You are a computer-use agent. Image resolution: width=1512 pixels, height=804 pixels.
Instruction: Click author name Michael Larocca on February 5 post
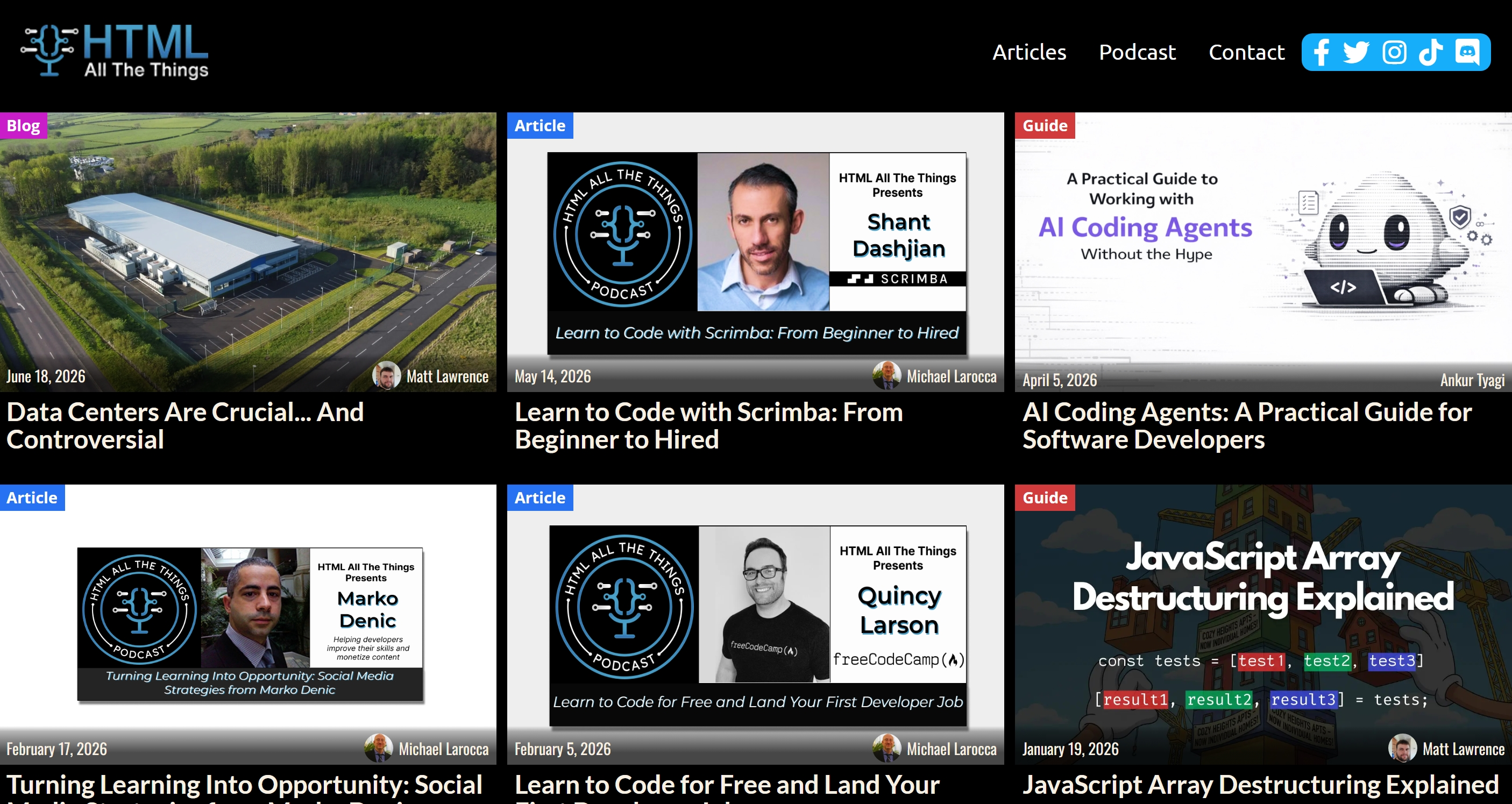[952, 749]
